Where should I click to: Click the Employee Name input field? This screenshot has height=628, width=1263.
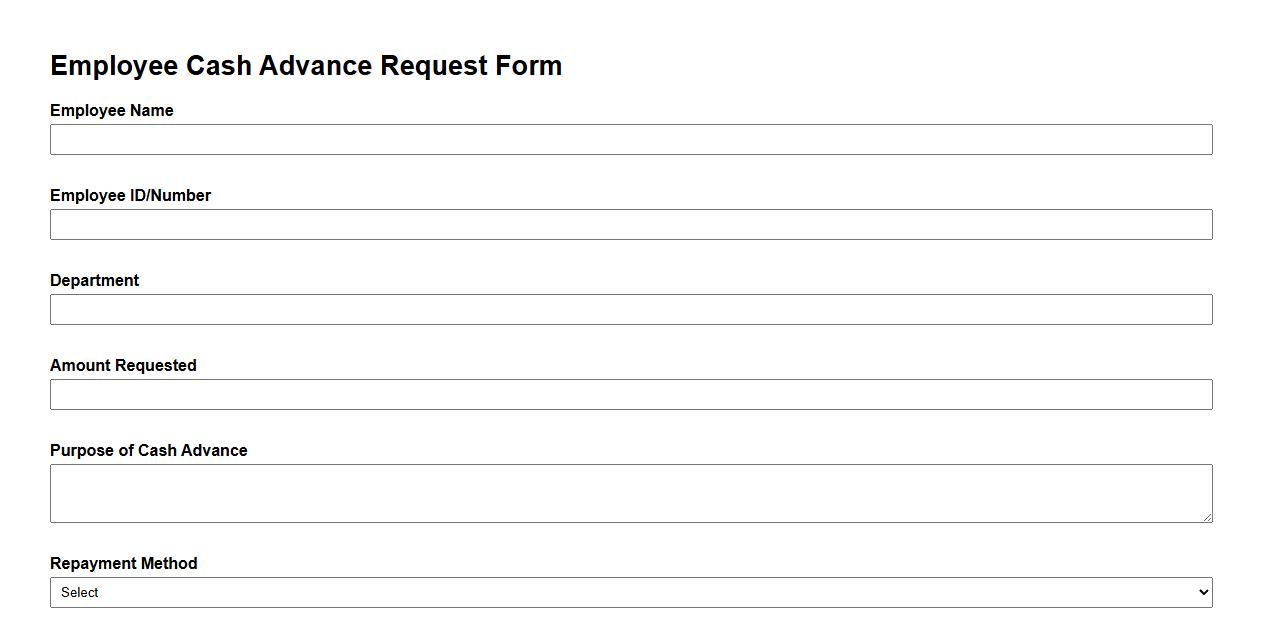[630, 139]
